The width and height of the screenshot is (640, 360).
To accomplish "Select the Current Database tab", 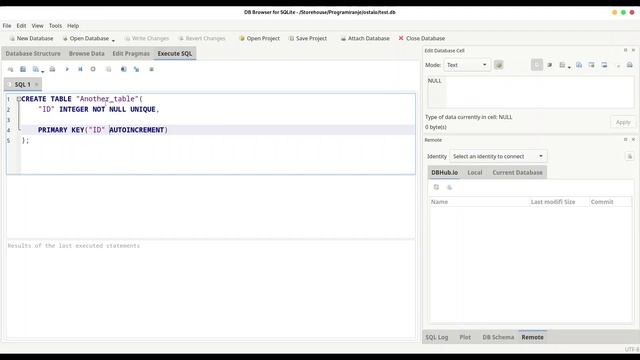I will 518,173.
